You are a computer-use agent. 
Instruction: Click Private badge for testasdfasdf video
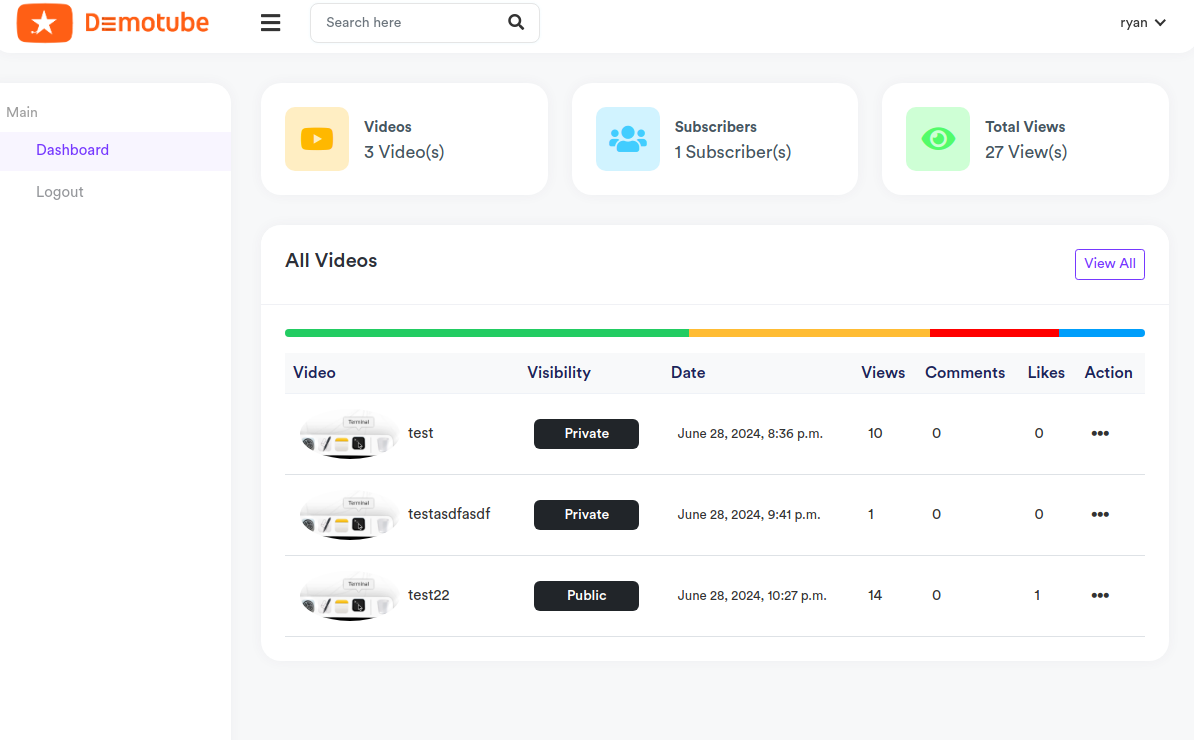tap(586, 515)
